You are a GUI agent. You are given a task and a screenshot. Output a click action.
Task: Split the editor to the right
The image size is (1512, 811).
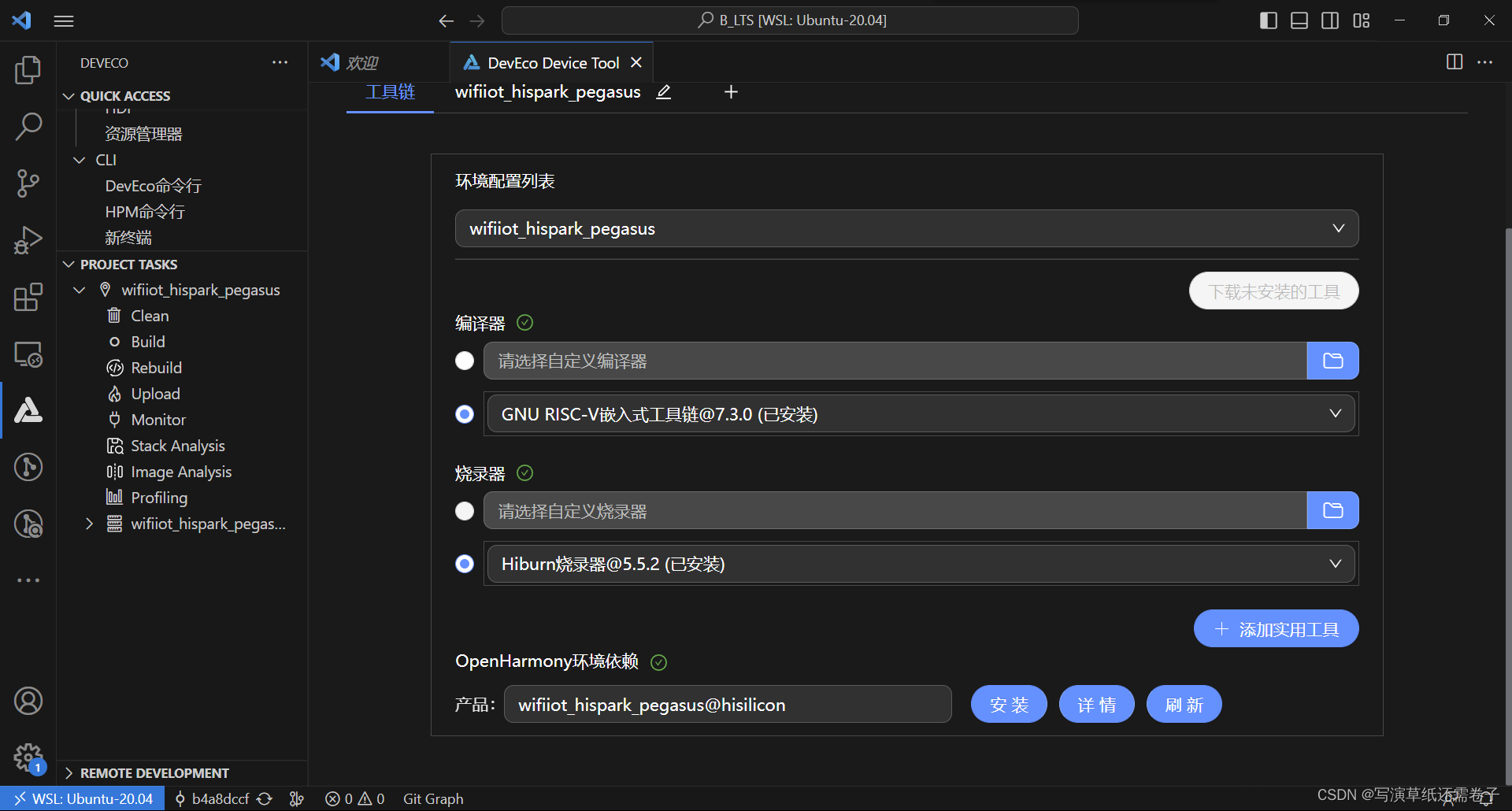click(1455, 62)
